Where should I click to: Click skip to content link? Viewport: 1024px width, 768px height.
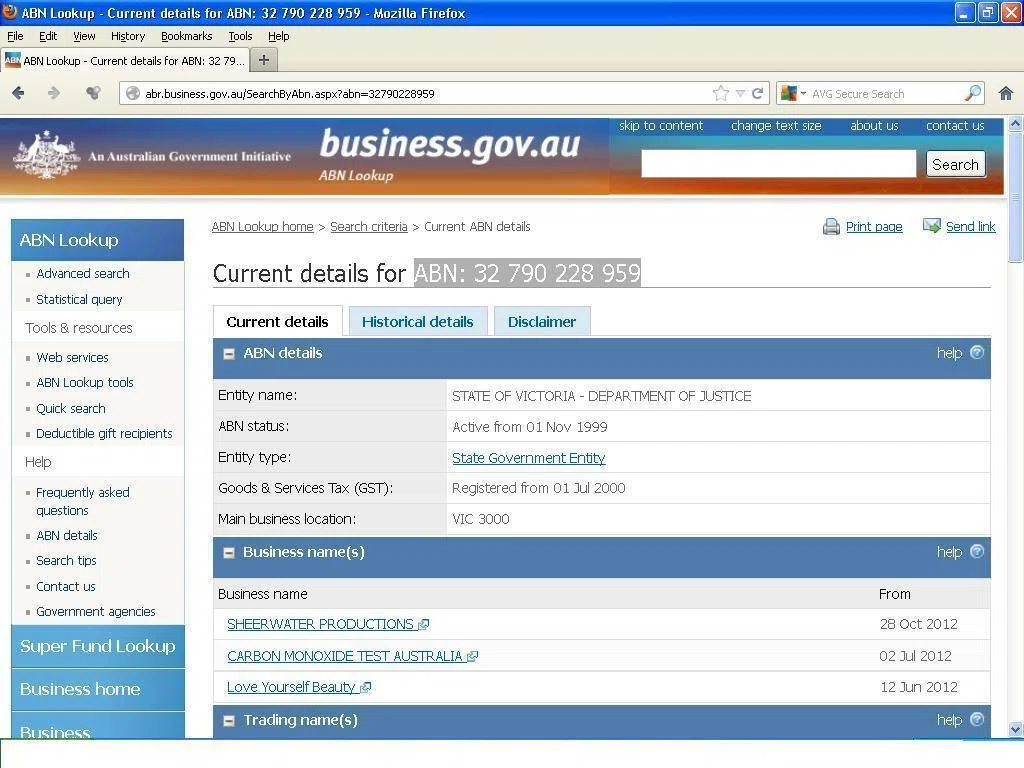661,125
